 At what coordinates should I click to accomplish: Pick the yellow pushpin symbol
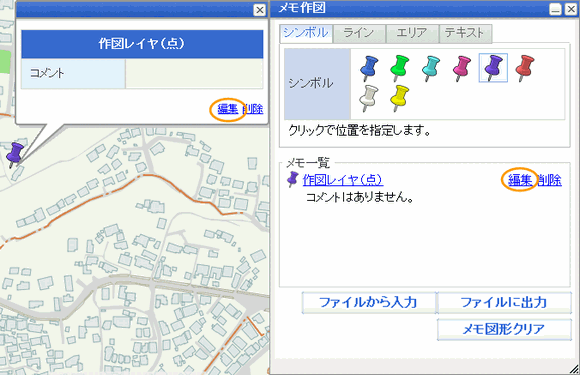coord(399,98)
